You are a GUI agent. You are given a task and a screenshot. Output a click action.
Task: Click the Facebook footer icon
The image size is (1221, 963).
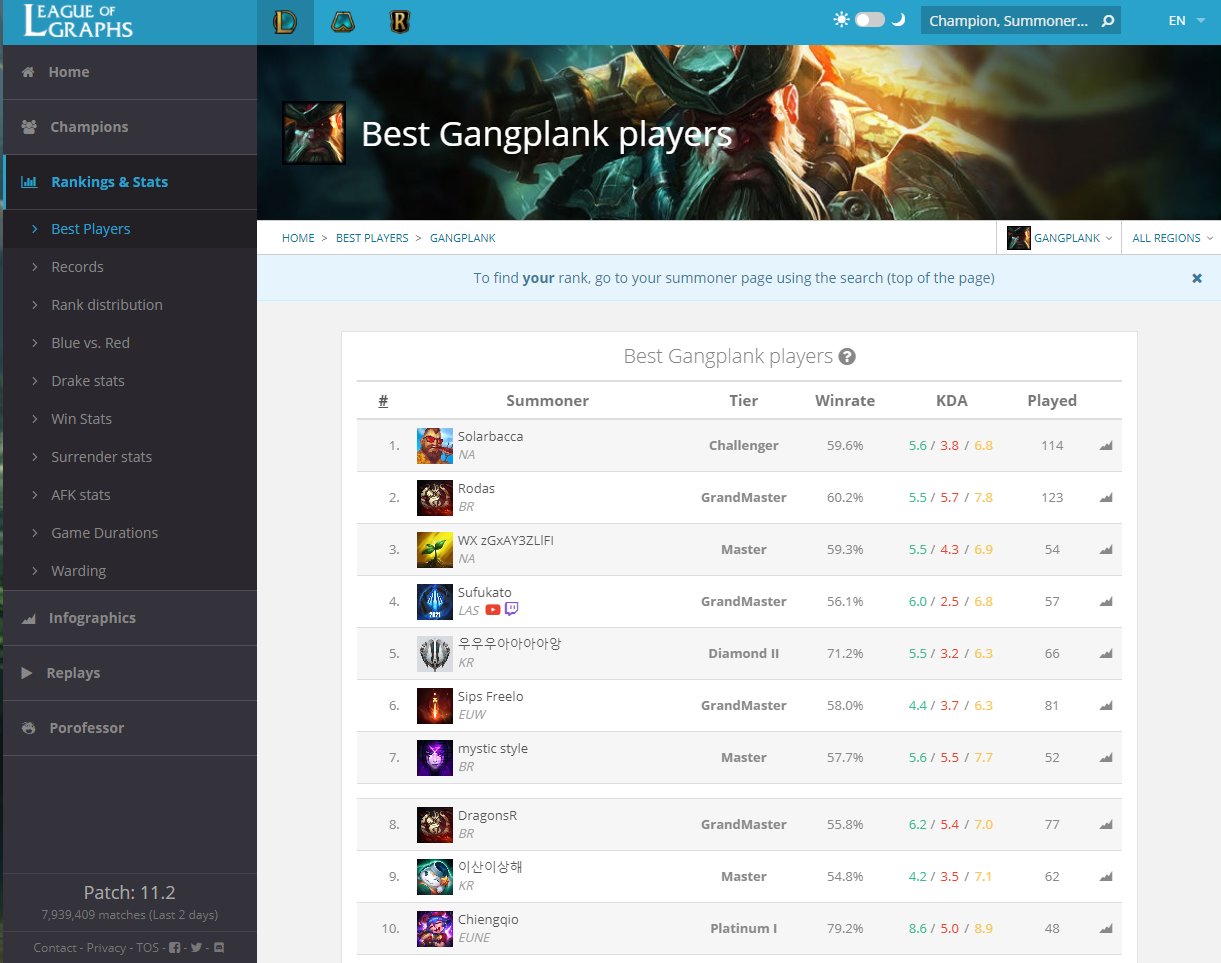(175, 947)
